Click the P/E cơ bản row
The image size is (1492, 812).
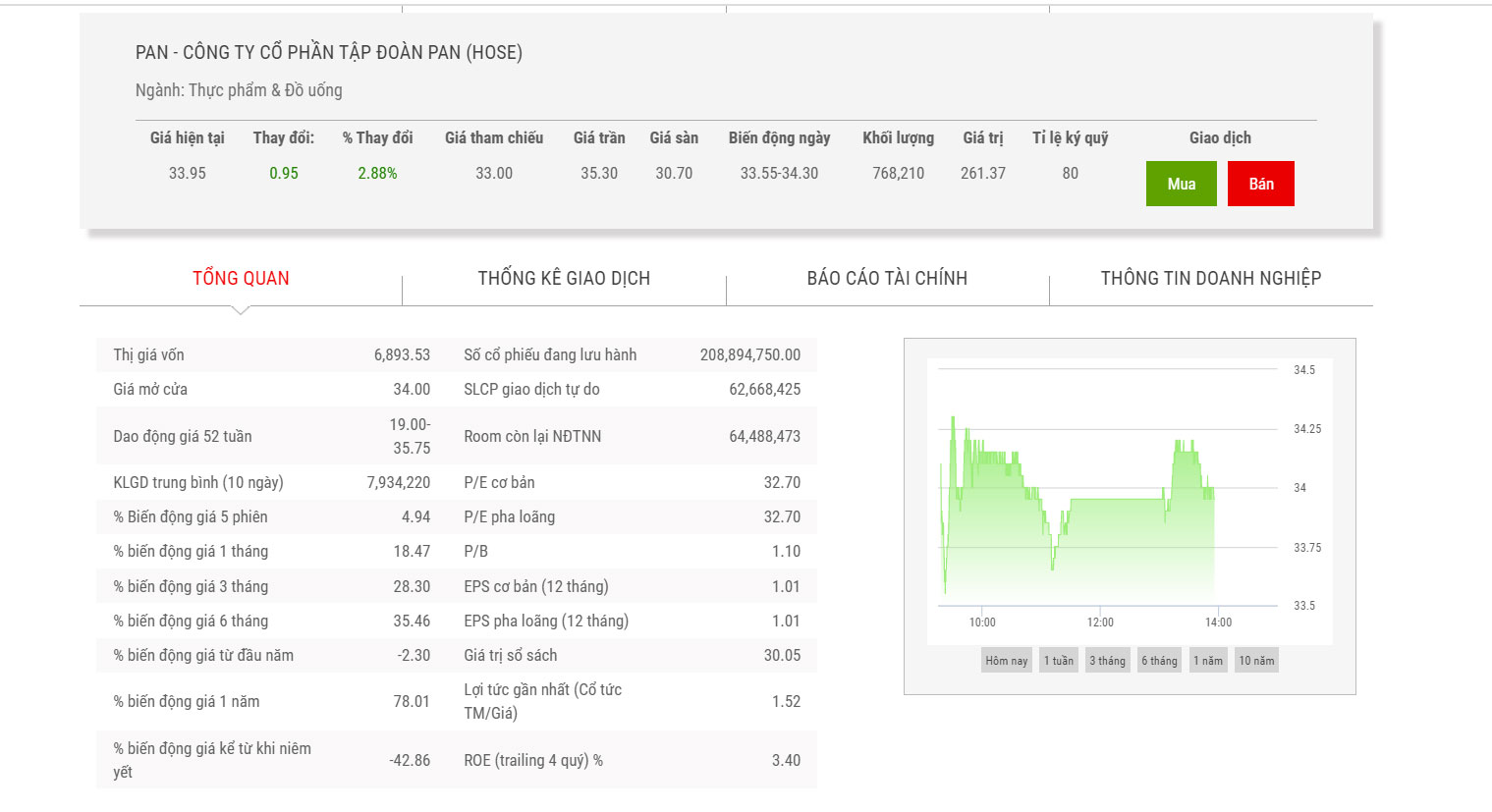pos(632,483)
